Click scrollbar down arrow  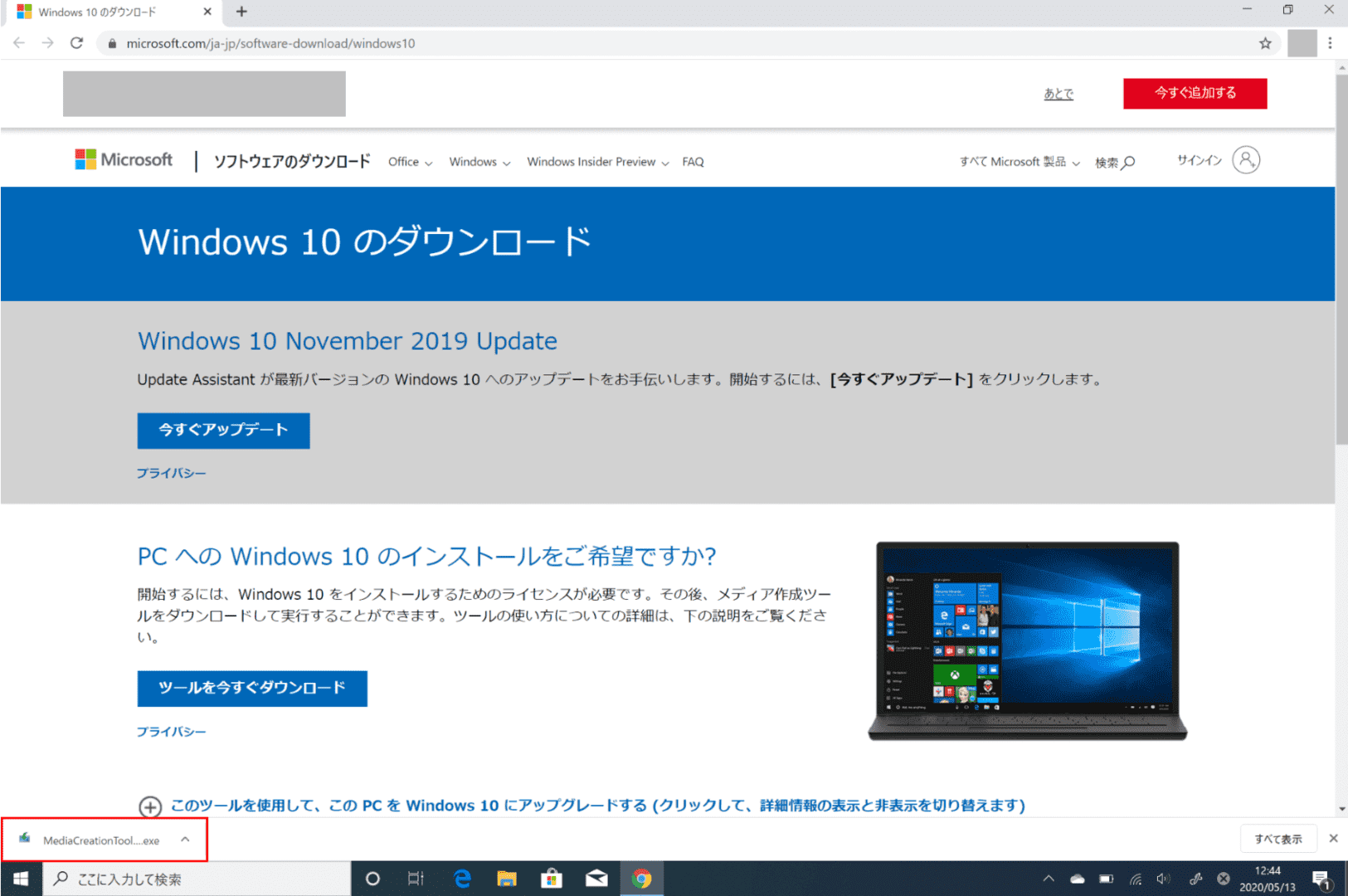(x=1341, y=809)
